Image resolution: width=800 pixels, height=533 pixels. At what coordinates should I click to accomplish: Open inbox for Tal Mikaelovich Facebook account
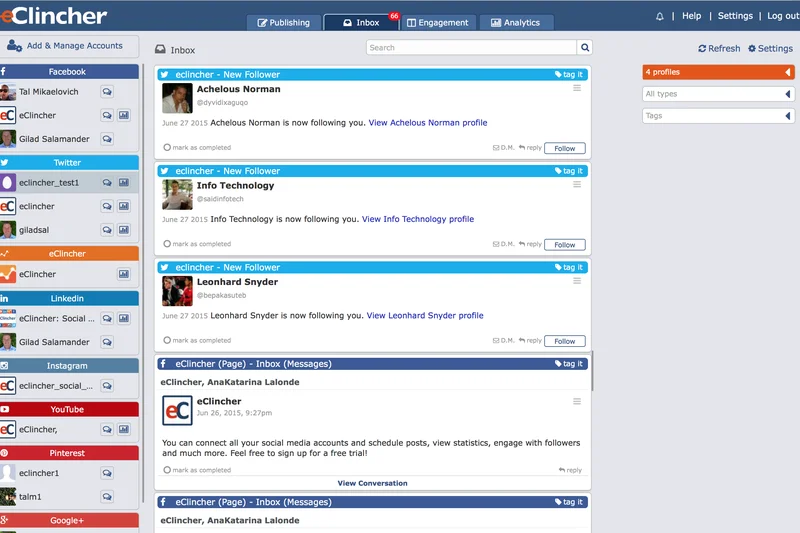point(107,92)
